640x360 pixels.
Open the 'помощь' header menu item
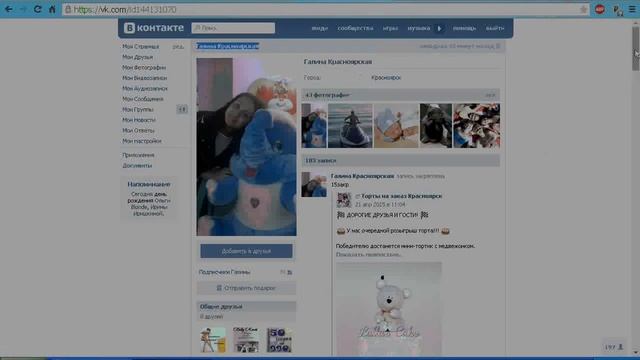464,28
